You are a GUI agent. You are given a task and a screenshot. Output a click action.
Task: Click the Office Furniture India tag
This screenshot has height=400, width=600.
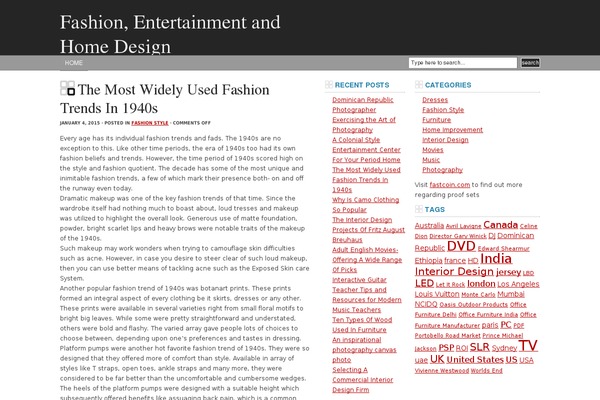tap(488, 315)
